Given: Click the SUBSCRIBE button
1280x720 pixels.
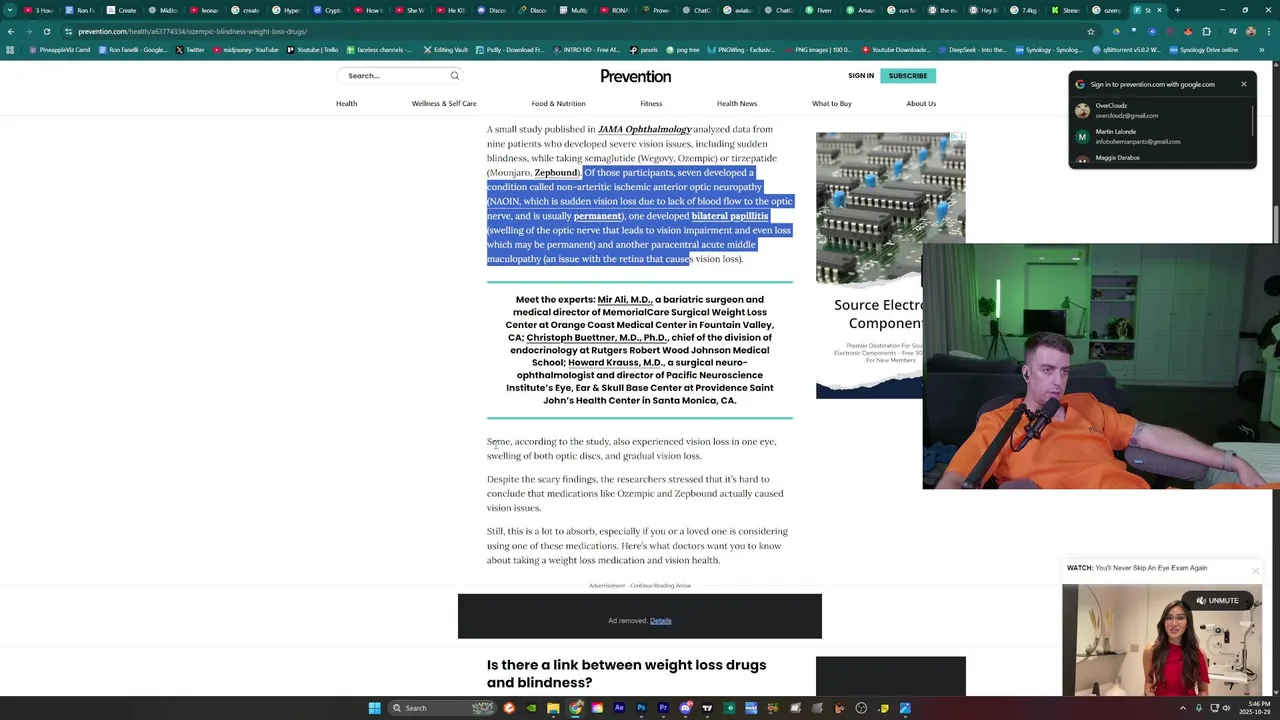Looking at the screenshot, I should coord(908,76).
